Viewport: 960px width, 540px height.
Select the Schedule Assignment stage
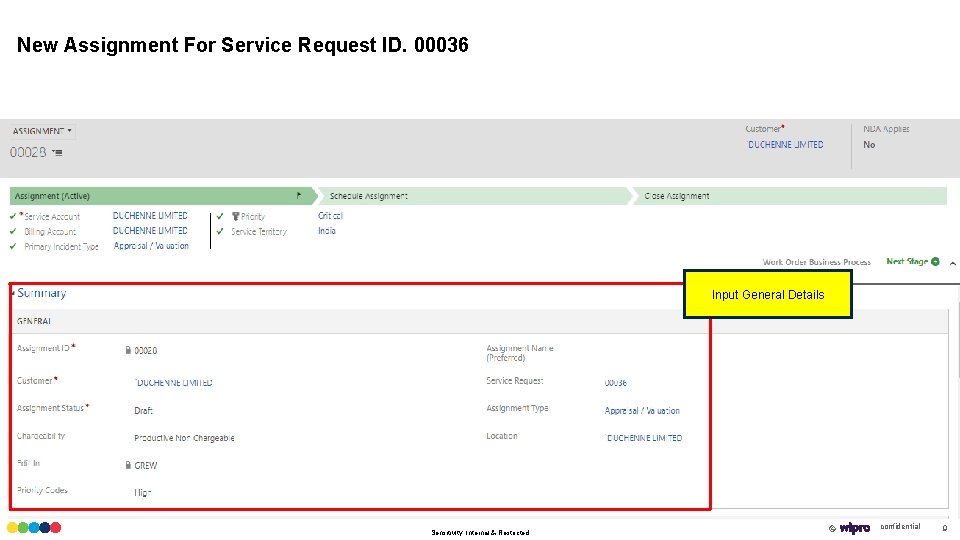(x=474, y=196)
